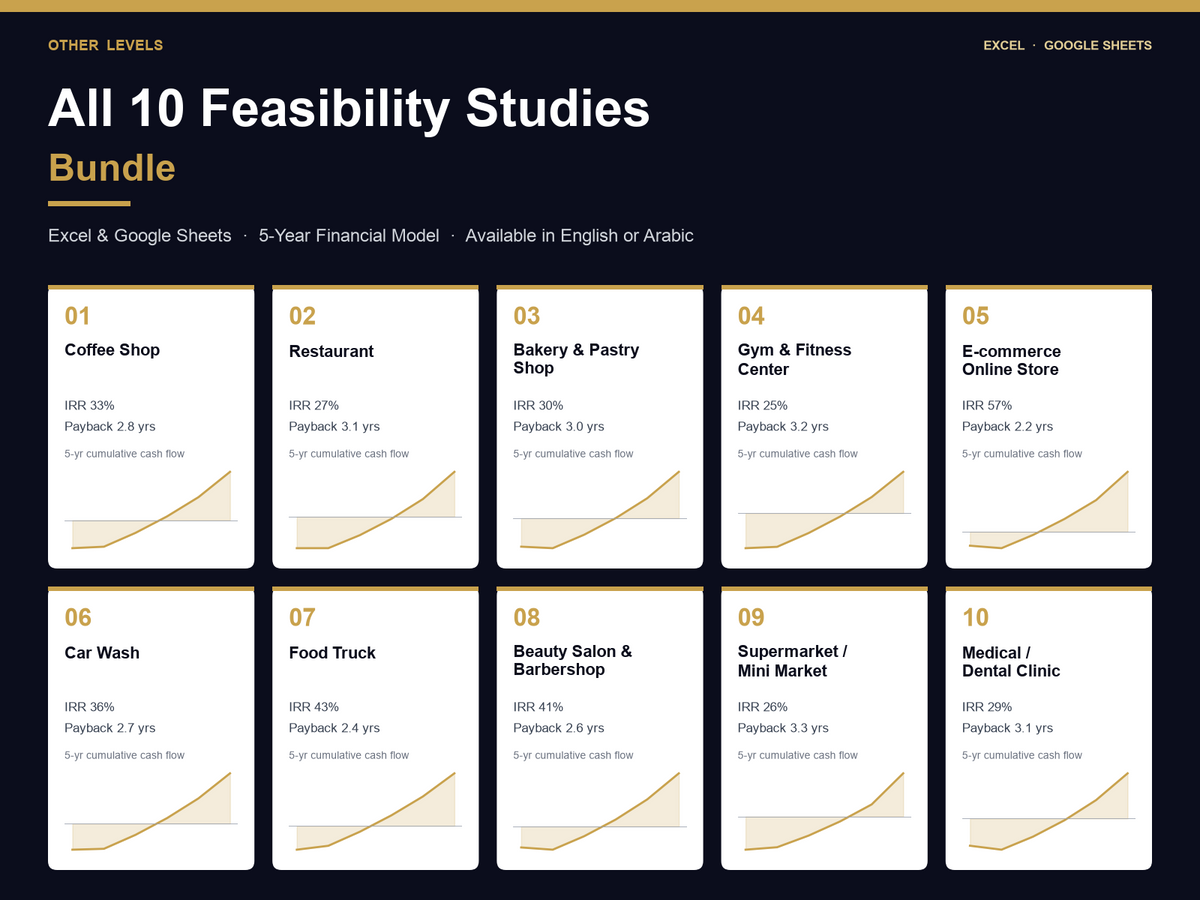Click card number 02

point(302,316)
